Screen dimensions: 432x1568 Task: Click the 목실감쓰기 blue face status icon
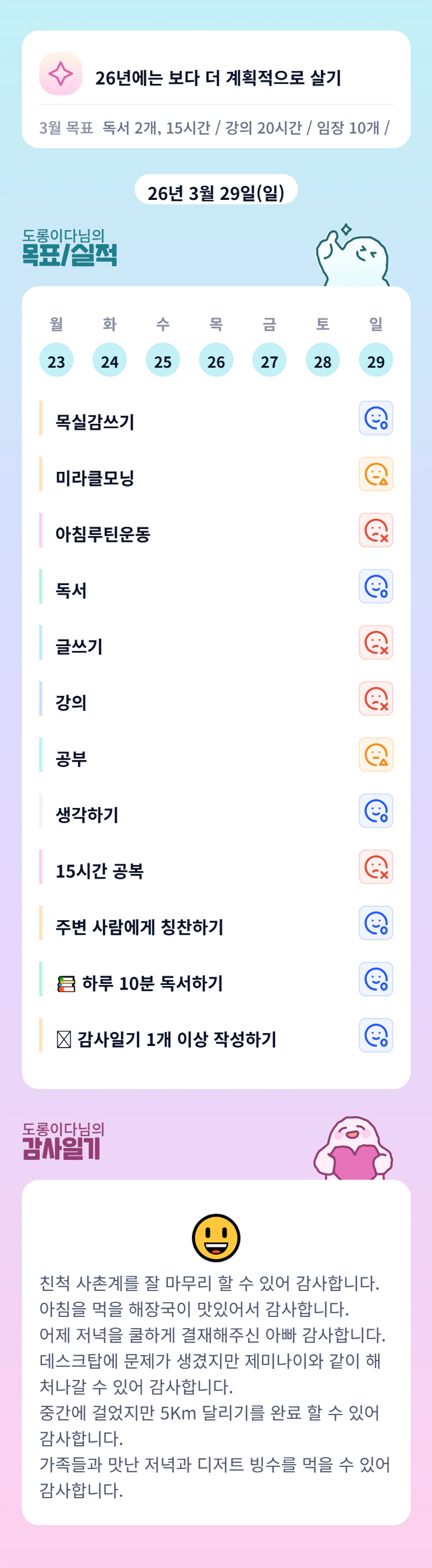click(x=376, y=418)
